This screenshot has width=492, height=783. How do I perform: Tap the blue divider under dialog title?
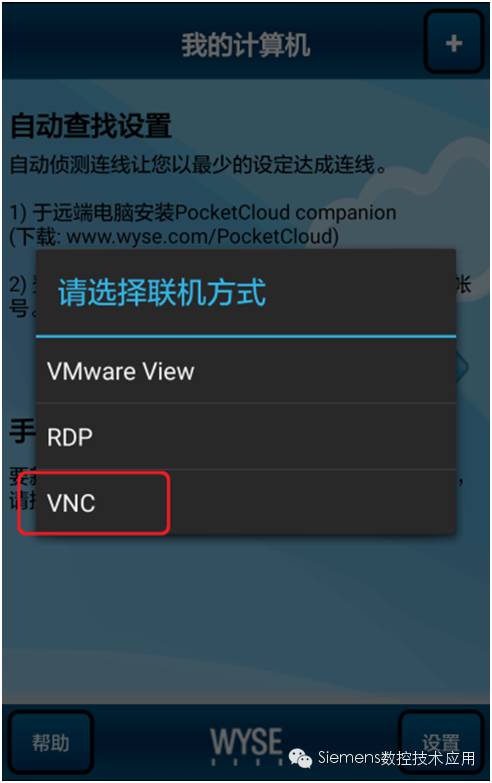point(246,337)
